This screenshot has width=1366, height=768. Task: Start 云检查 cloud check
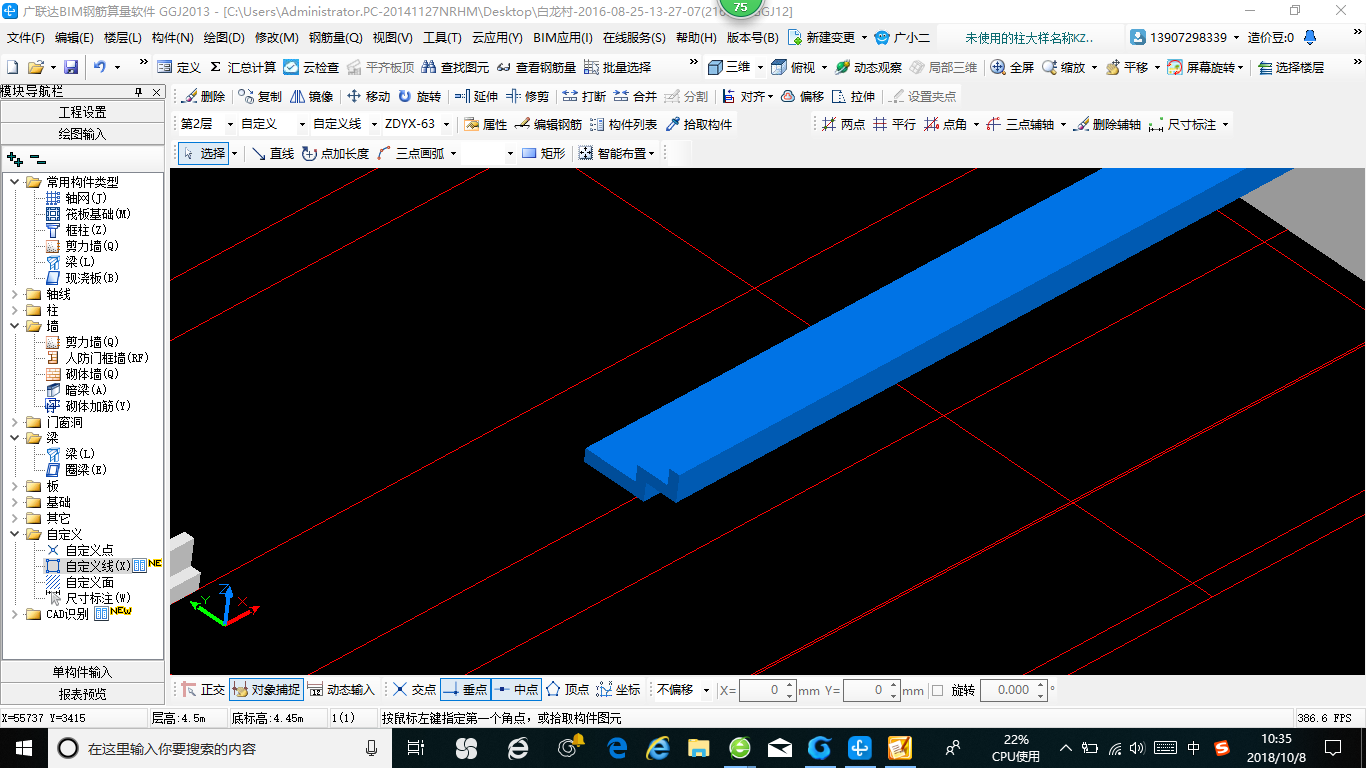tap(311, 67)
